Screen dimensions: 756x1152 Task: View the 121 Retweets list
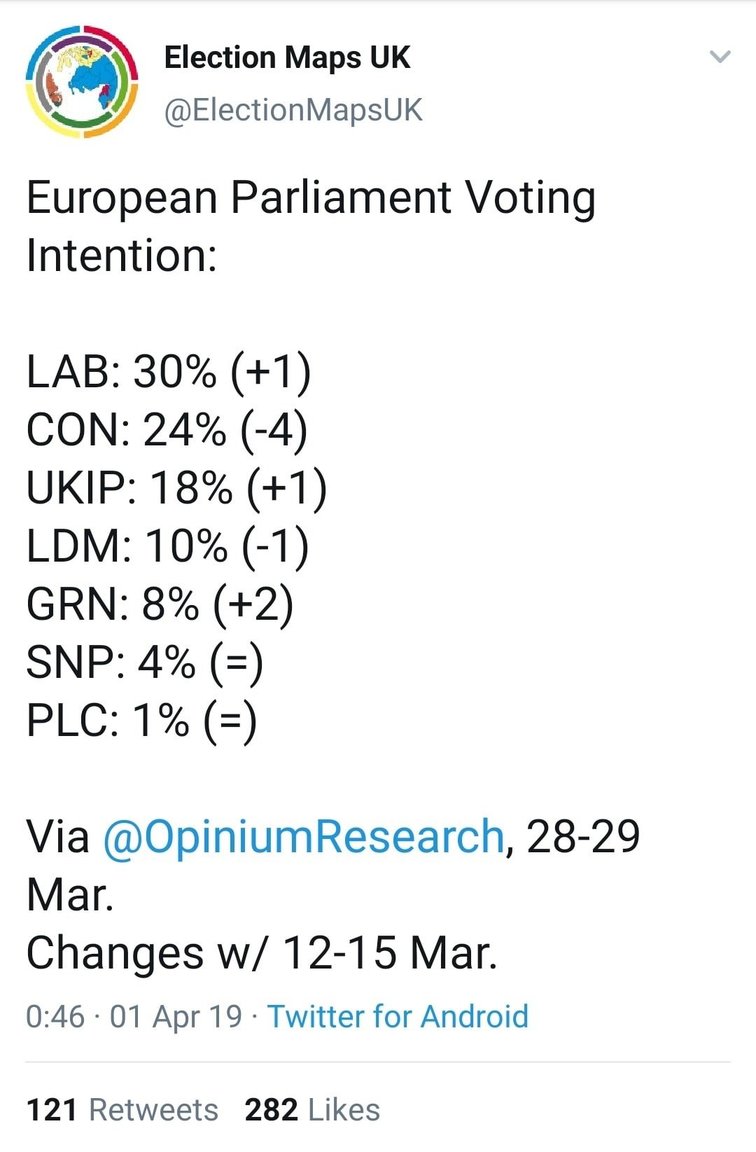point(122,1110)
